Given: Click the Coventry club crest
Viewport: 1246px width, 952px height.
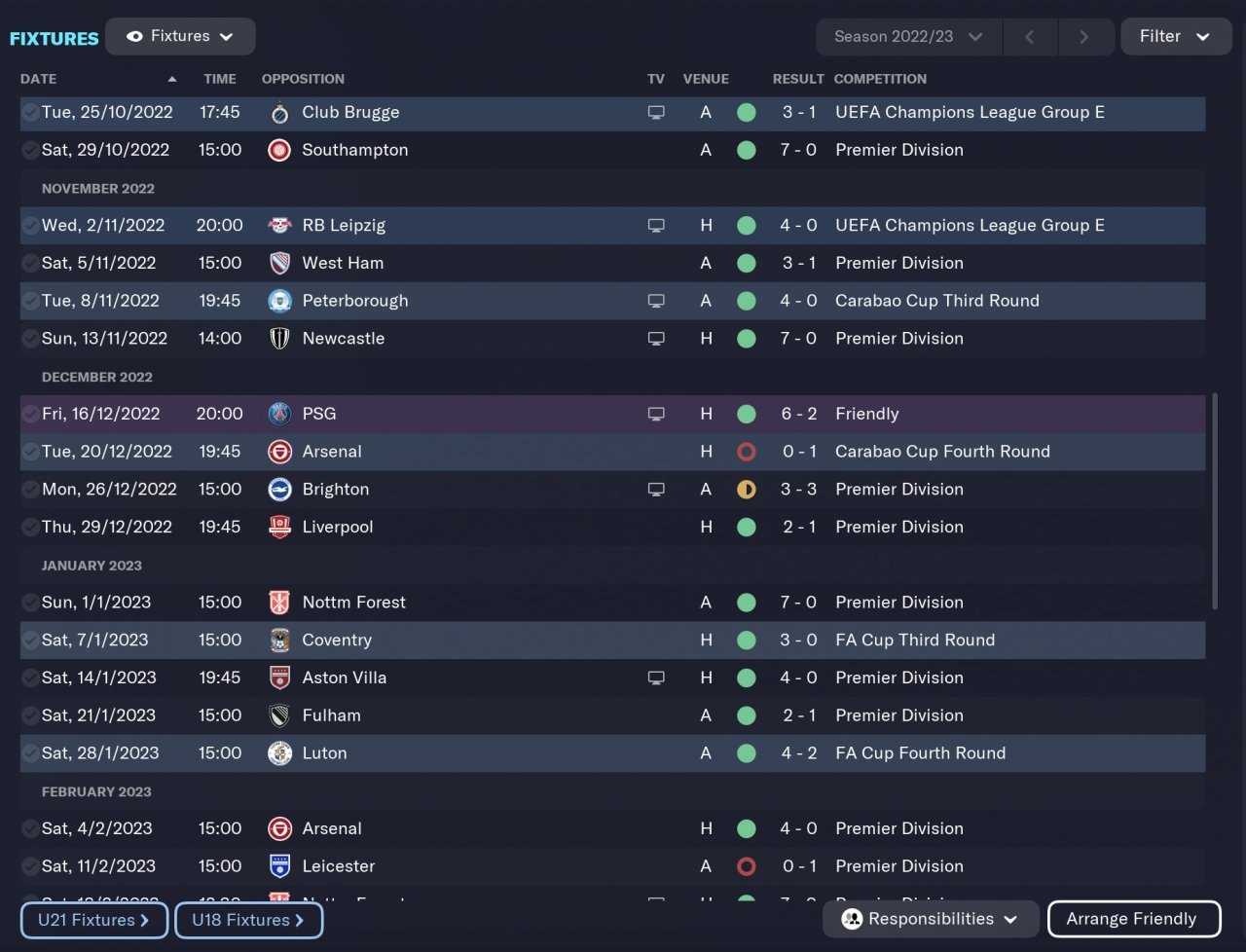Looking at the screenshot, I should 279,641.
